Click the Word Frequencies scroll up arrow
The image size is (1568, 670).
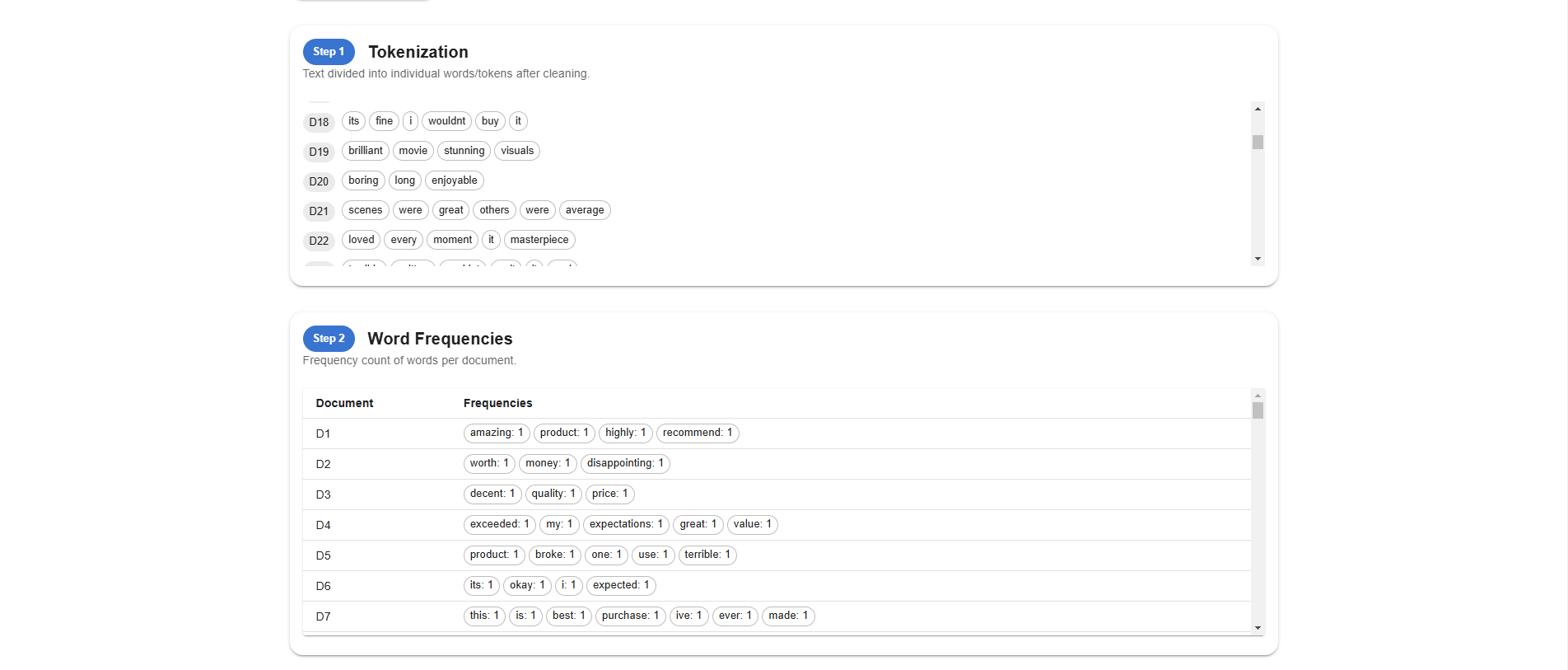click(x=1258, y=396)
